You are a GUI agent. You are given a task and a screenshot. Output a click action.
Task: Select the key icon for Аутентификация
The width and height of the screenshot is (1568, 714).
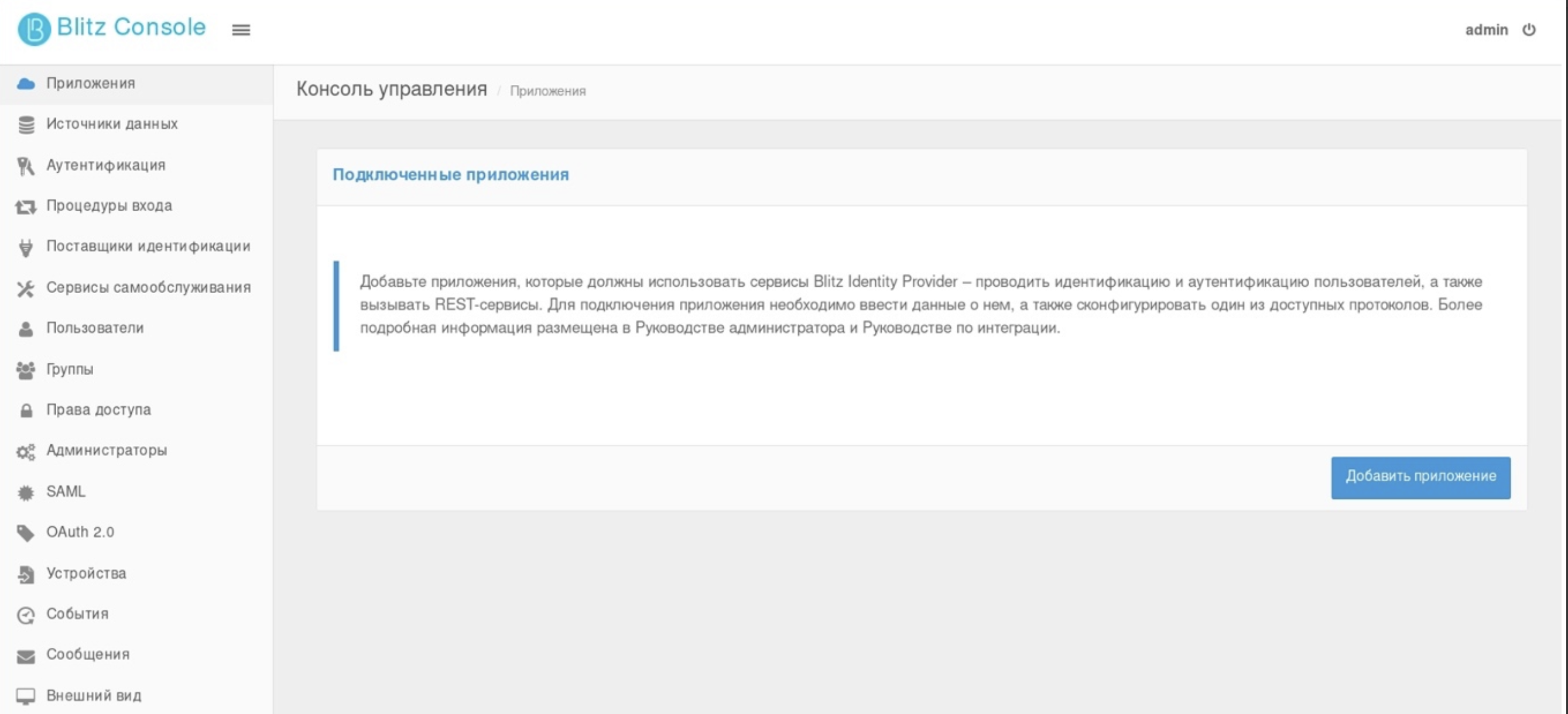[x=26, y=164]
